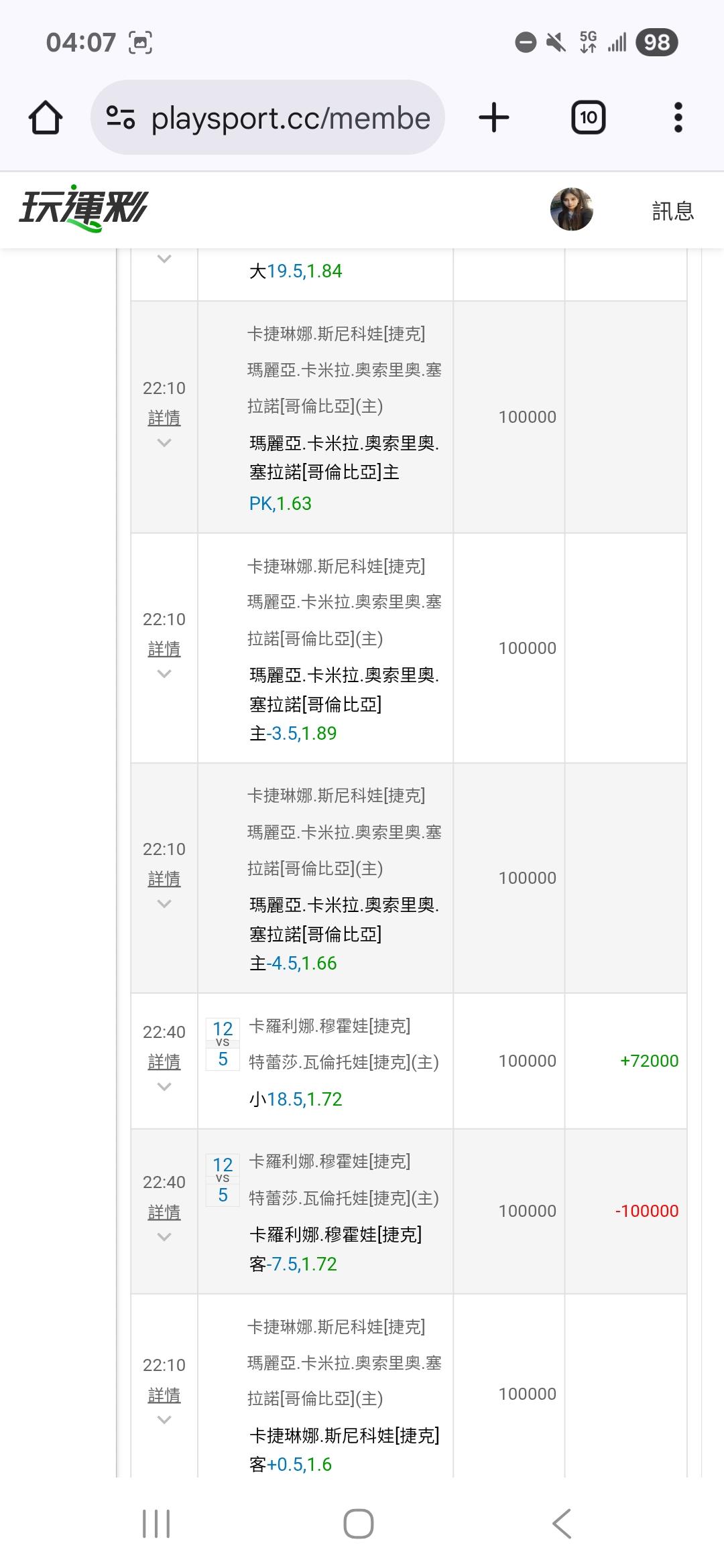Open 詳情 for the 主-3.5,1.89 bet
724x1568 pixels.
(164, 649)
